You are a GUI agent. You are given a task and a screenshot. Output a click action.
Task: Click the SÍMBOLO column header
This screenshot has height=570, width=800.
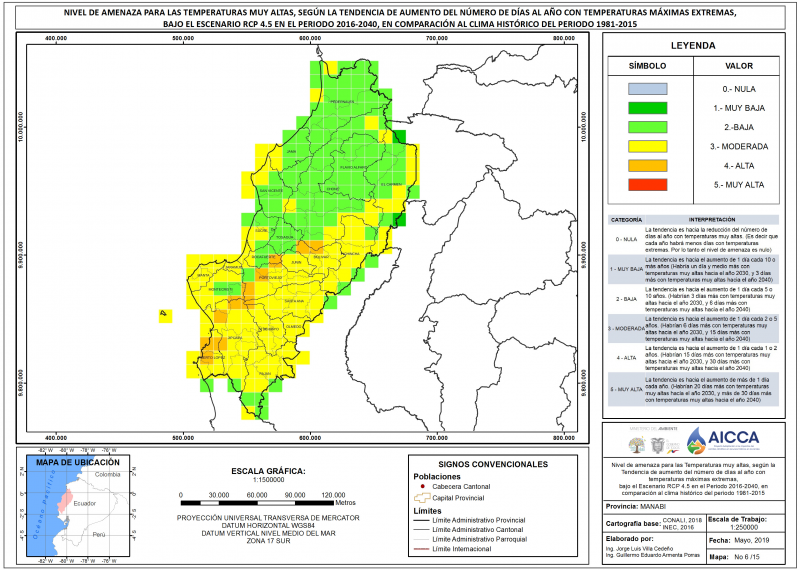(x=647, y=66)
